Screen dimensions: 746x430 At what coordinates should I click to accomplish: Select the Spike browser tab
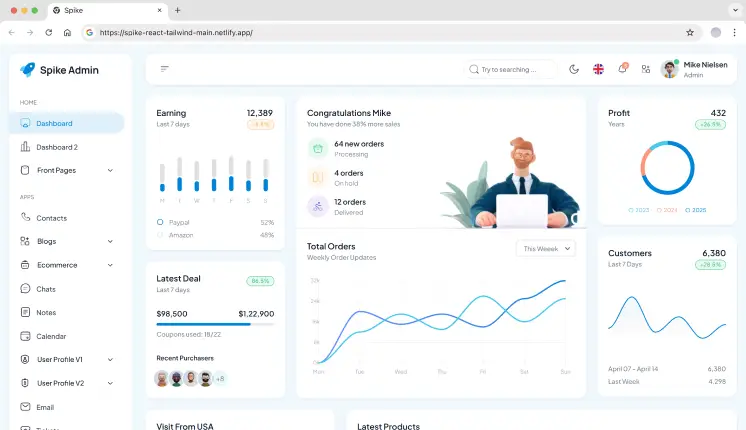pyautogui.click(x=108, y=10)
